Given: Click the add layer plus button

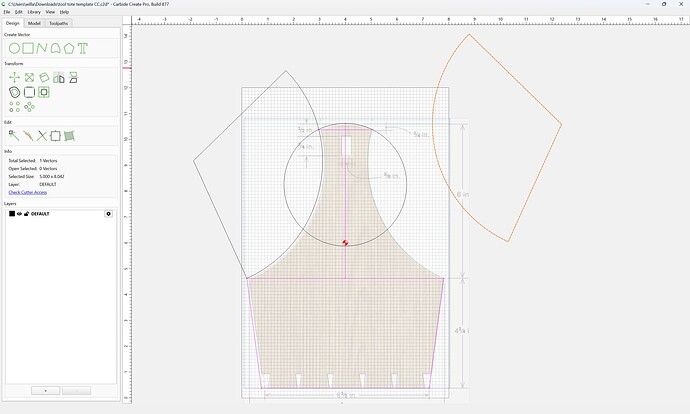Looking at the screenshot, I should coord(45,391).
